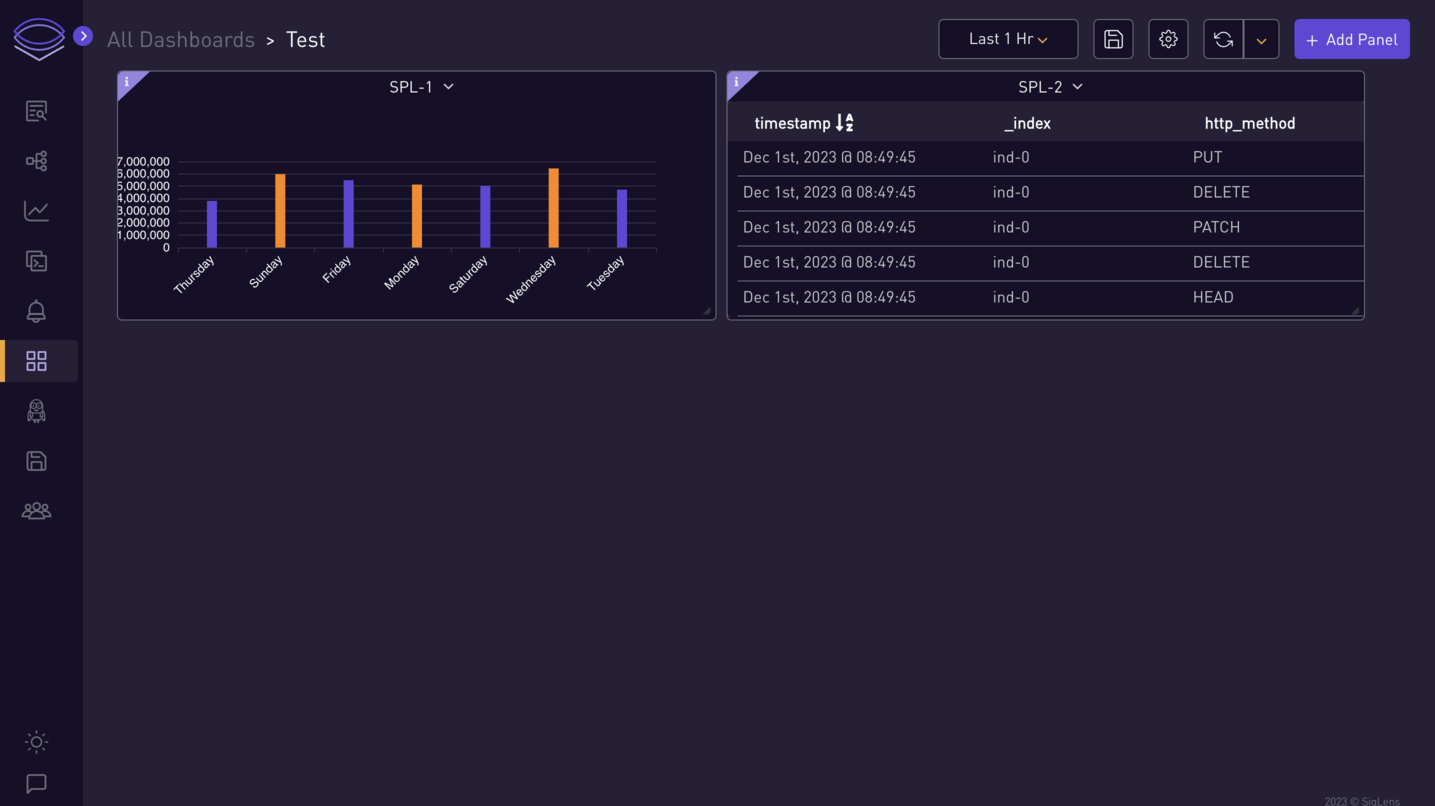
Task: Refresh the dashboard
Action: (1223, 39)
